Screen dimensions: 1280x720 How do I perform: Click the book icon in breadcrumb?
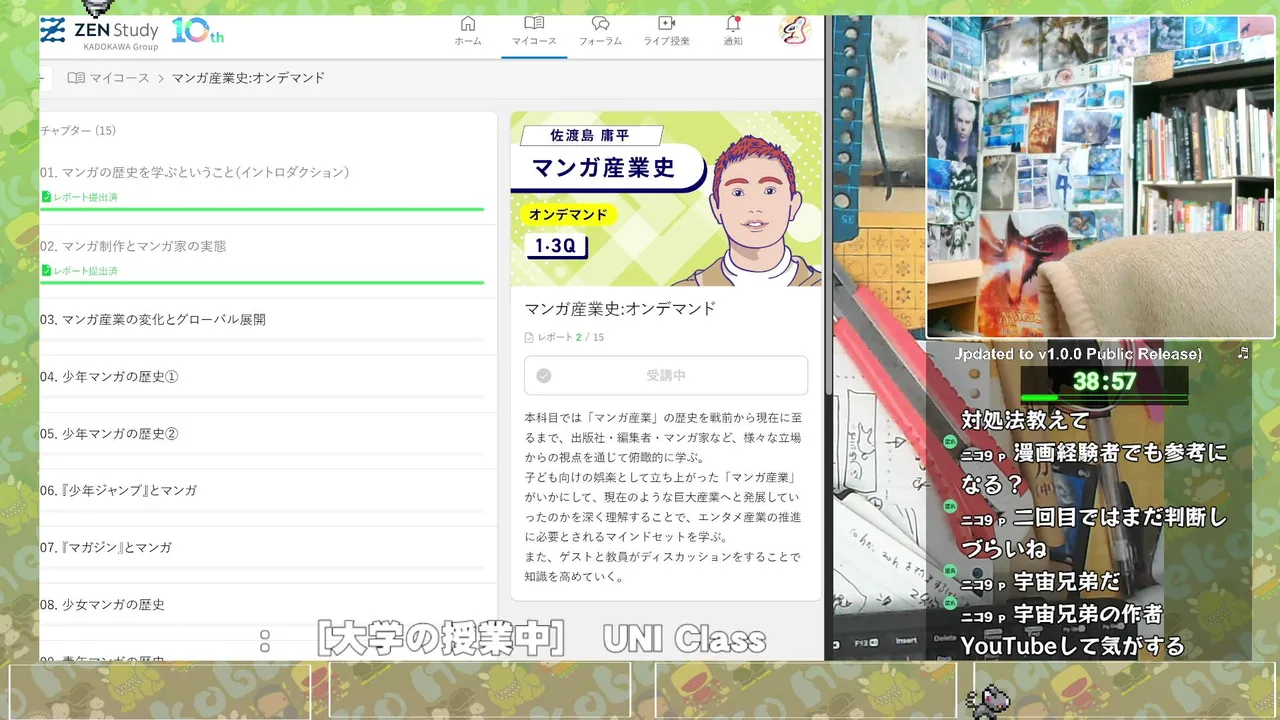[76, 77]
